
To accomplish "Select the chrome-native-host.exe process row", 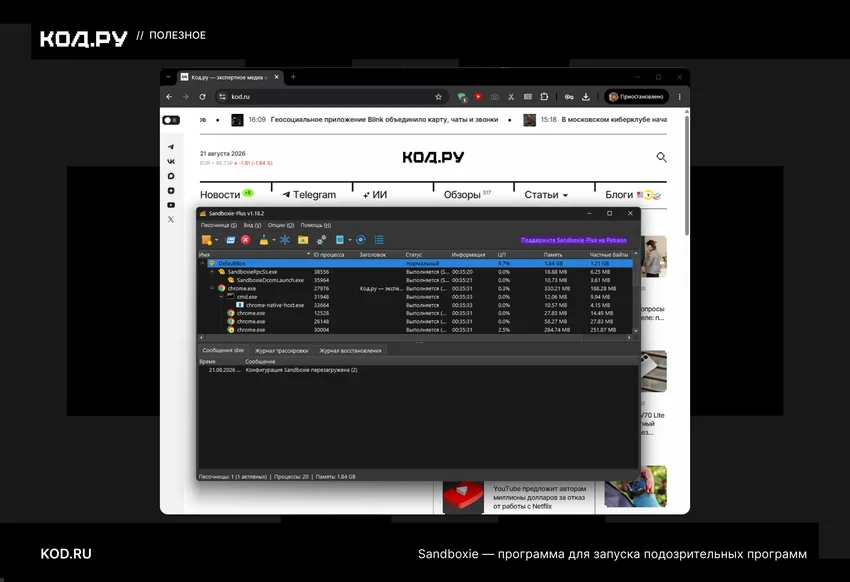I will [415, 305].
